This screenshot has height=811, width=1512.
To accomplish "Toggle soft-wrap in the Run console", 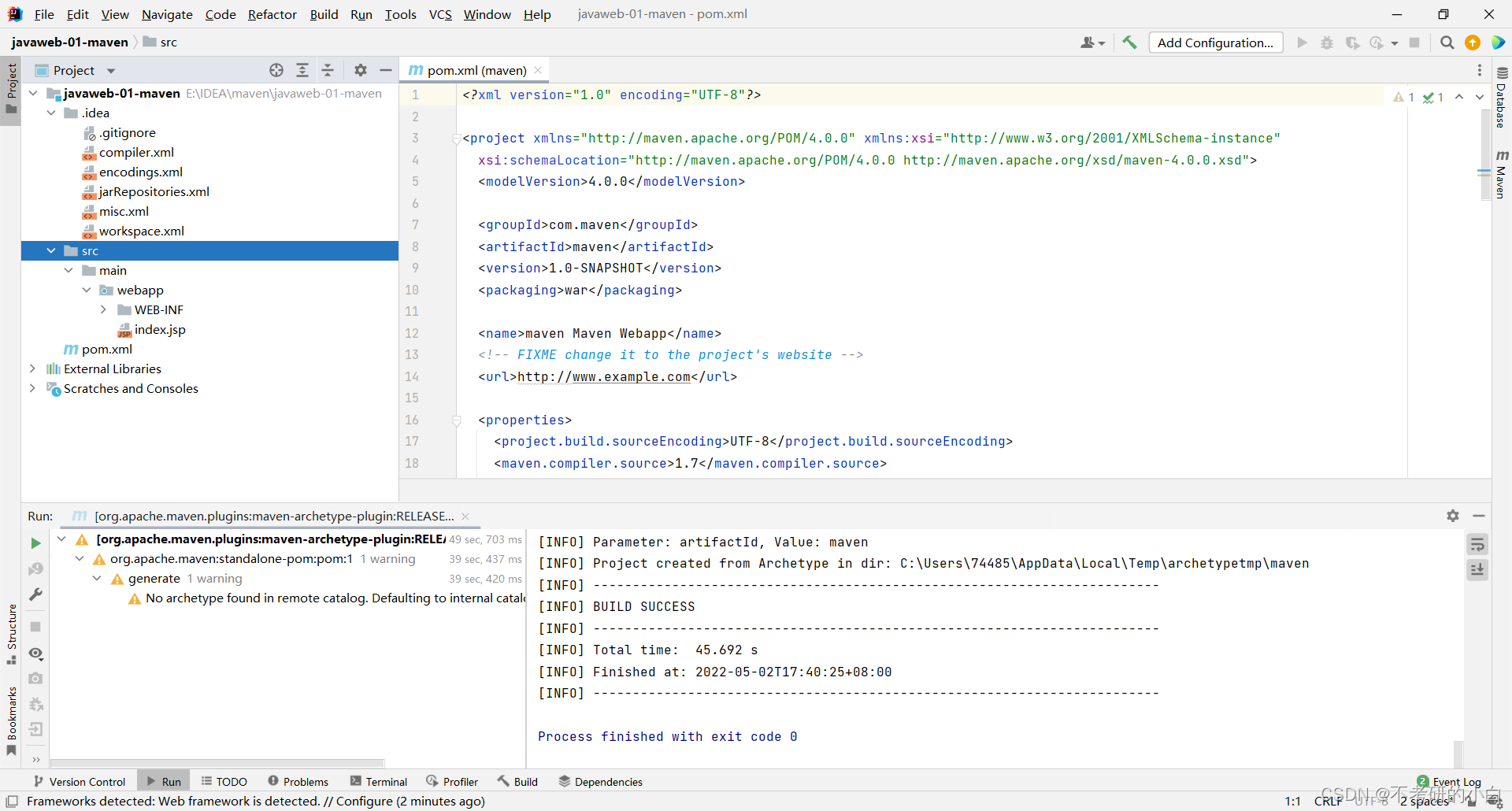I will pos(1478,543).
